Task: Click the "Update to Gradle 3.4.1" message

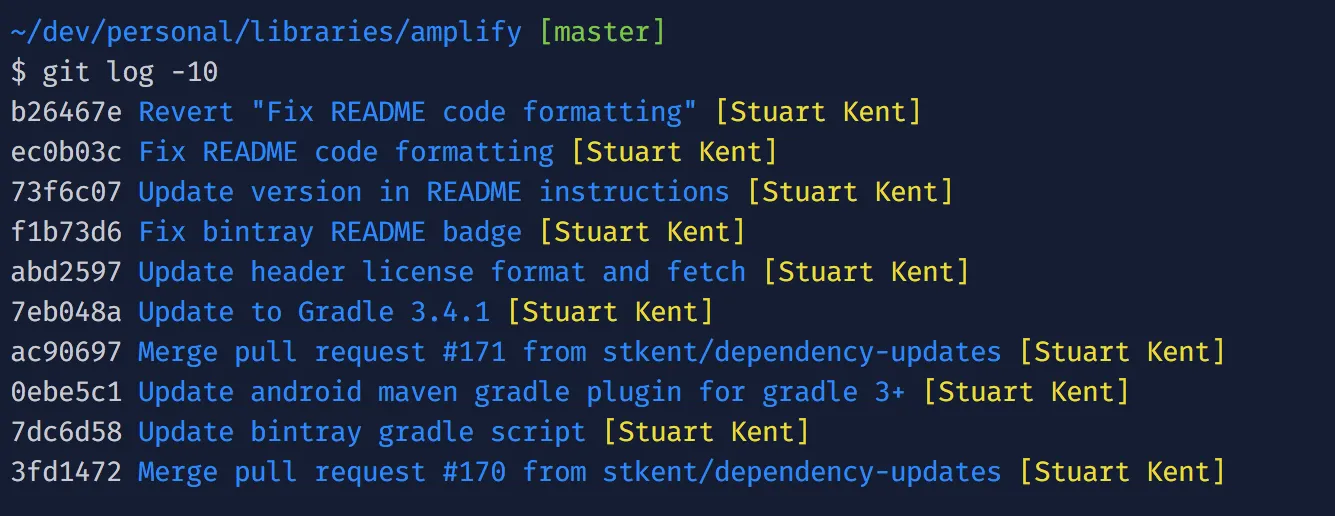Action: (x=314, y=312)
